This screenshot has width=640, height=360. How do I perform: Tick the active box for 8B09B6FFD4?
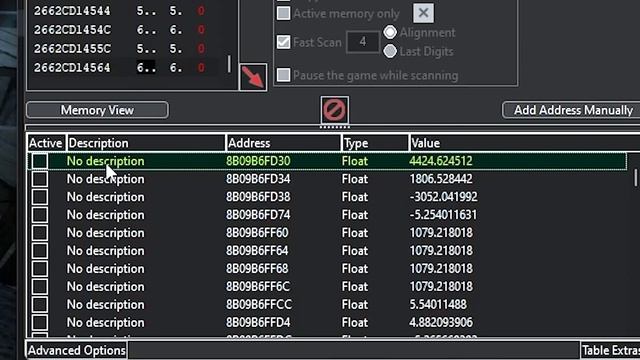click(40, 322)
